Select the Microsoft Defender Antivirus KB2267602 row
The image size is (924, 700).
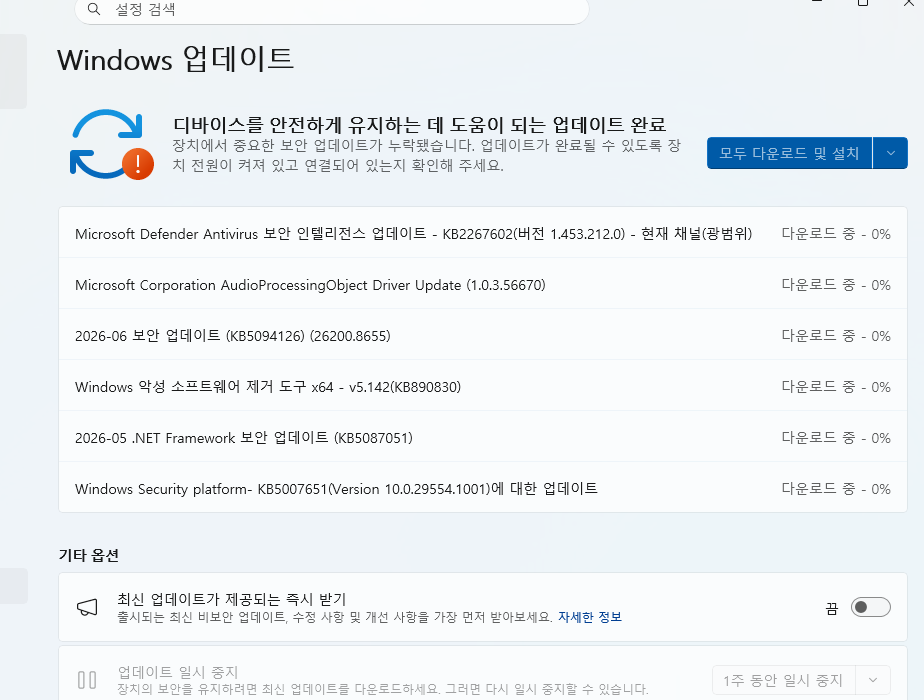(483, 233)
